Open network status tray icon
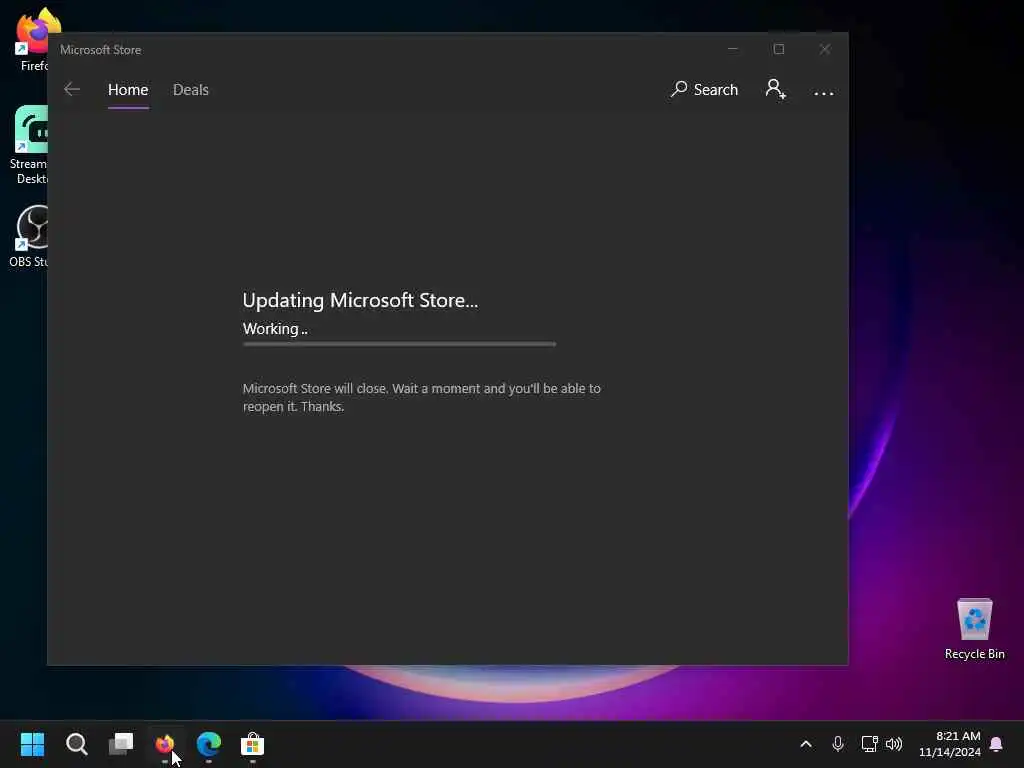This screenshot has width=1024, height=768. point(869,744)
